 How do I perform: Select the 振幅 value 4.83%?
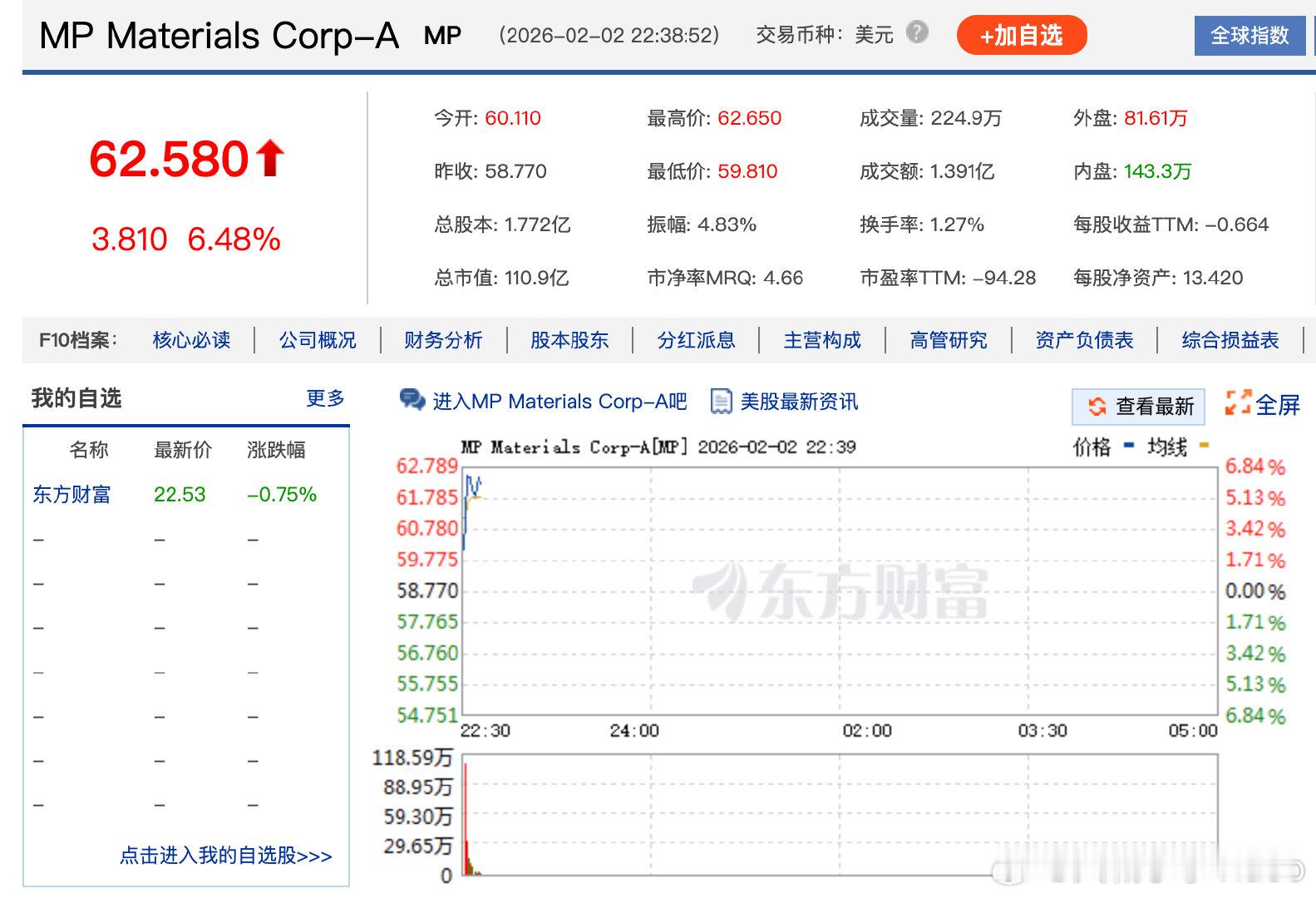[x=727, y=224]
